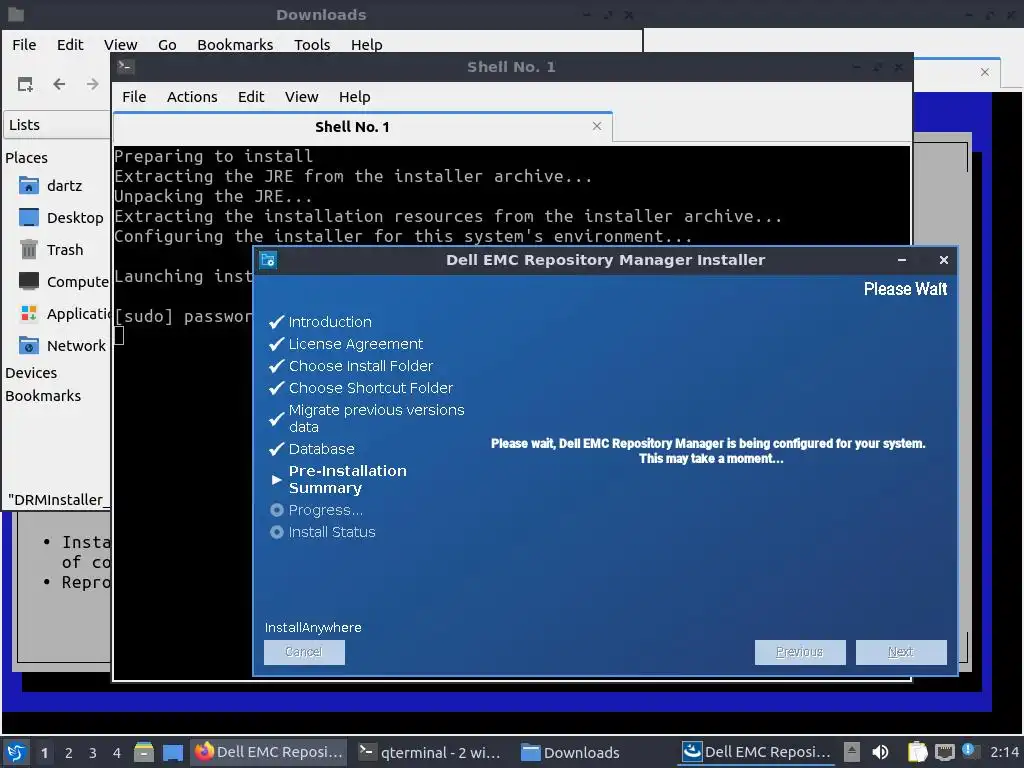Click Cancel in the Dell EMC installer
Image resolution: width=1024 pixels, height=768 pixels.
(x=304, y=652)
